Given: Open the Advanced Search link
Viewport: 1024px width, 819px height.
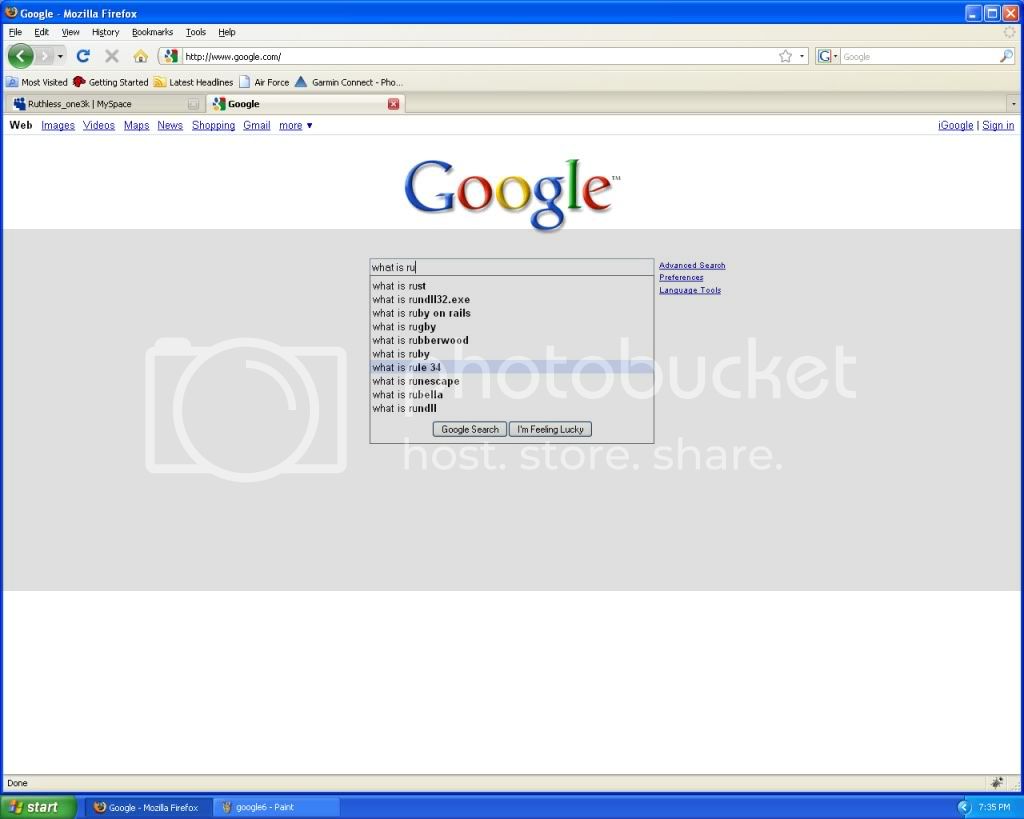Looking at the screenshot, I should [692, 265].
